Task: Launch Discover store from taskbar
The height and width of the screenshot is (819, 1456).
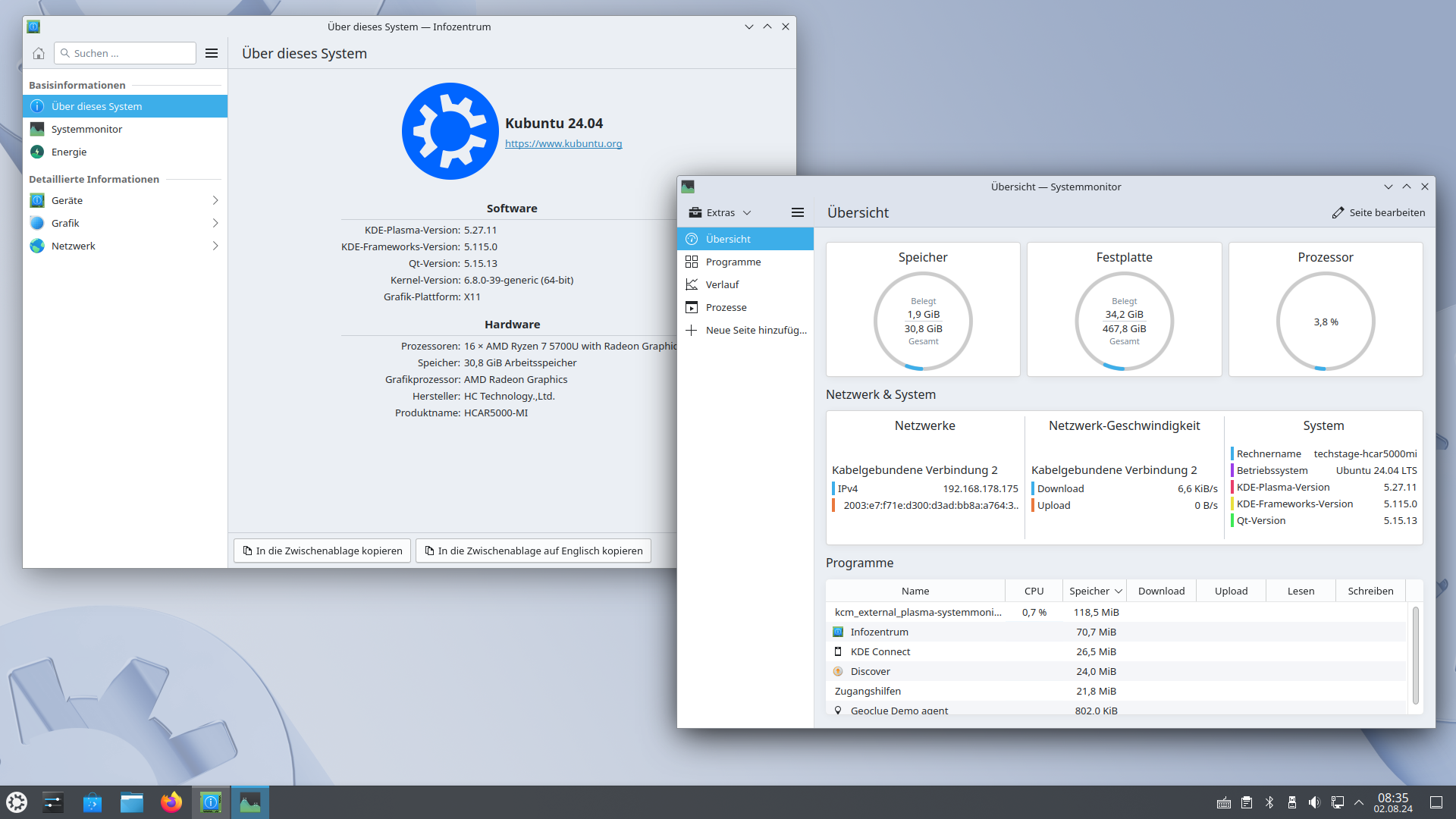Action: (93, 802)
